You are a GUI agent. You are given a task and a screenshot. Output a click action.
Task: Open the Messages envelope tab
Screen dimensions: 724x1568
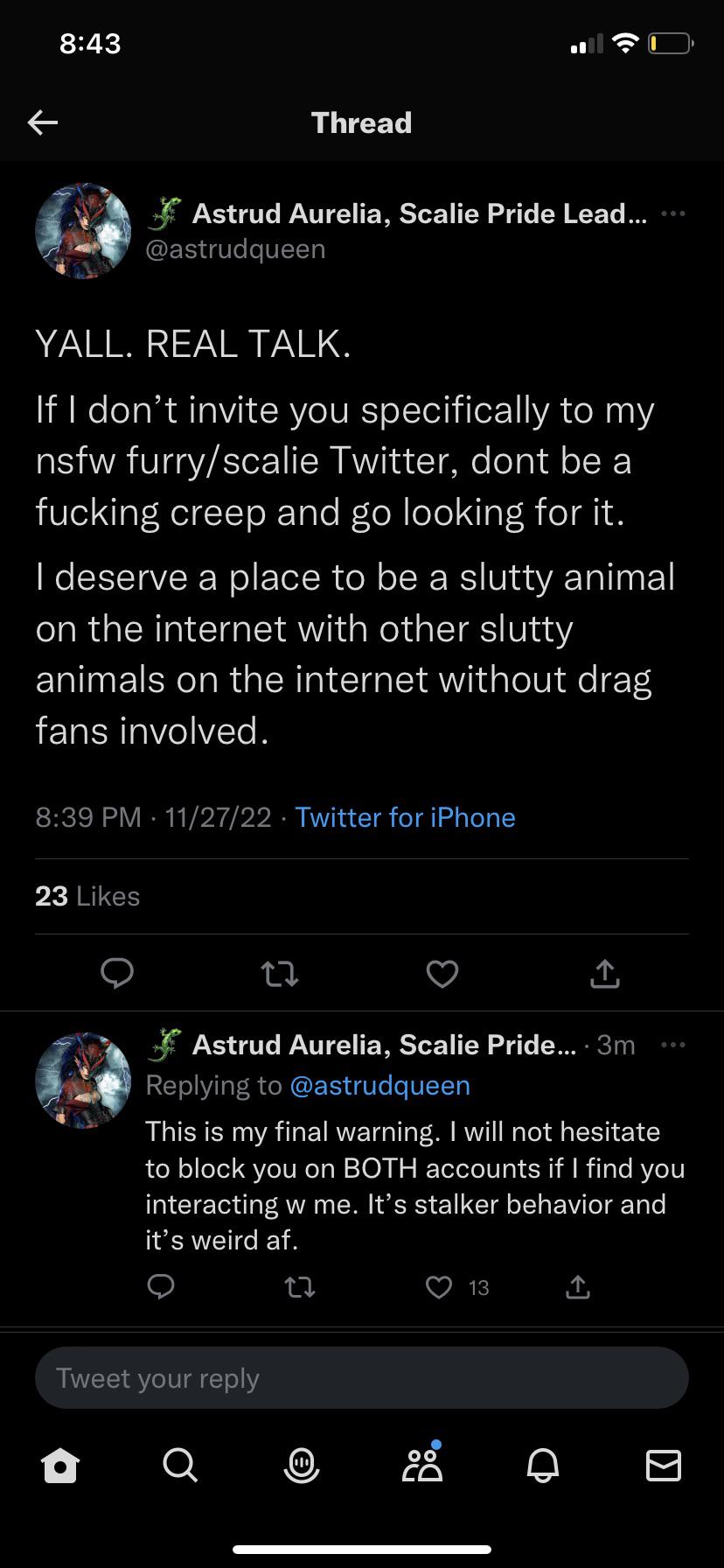coord(663,1466)
